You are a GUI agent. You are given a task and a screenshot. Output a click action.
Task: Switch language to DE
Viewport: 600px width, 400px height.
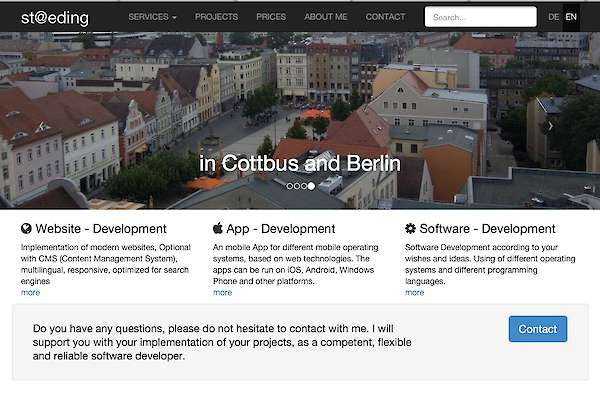[x=553, y=17]
